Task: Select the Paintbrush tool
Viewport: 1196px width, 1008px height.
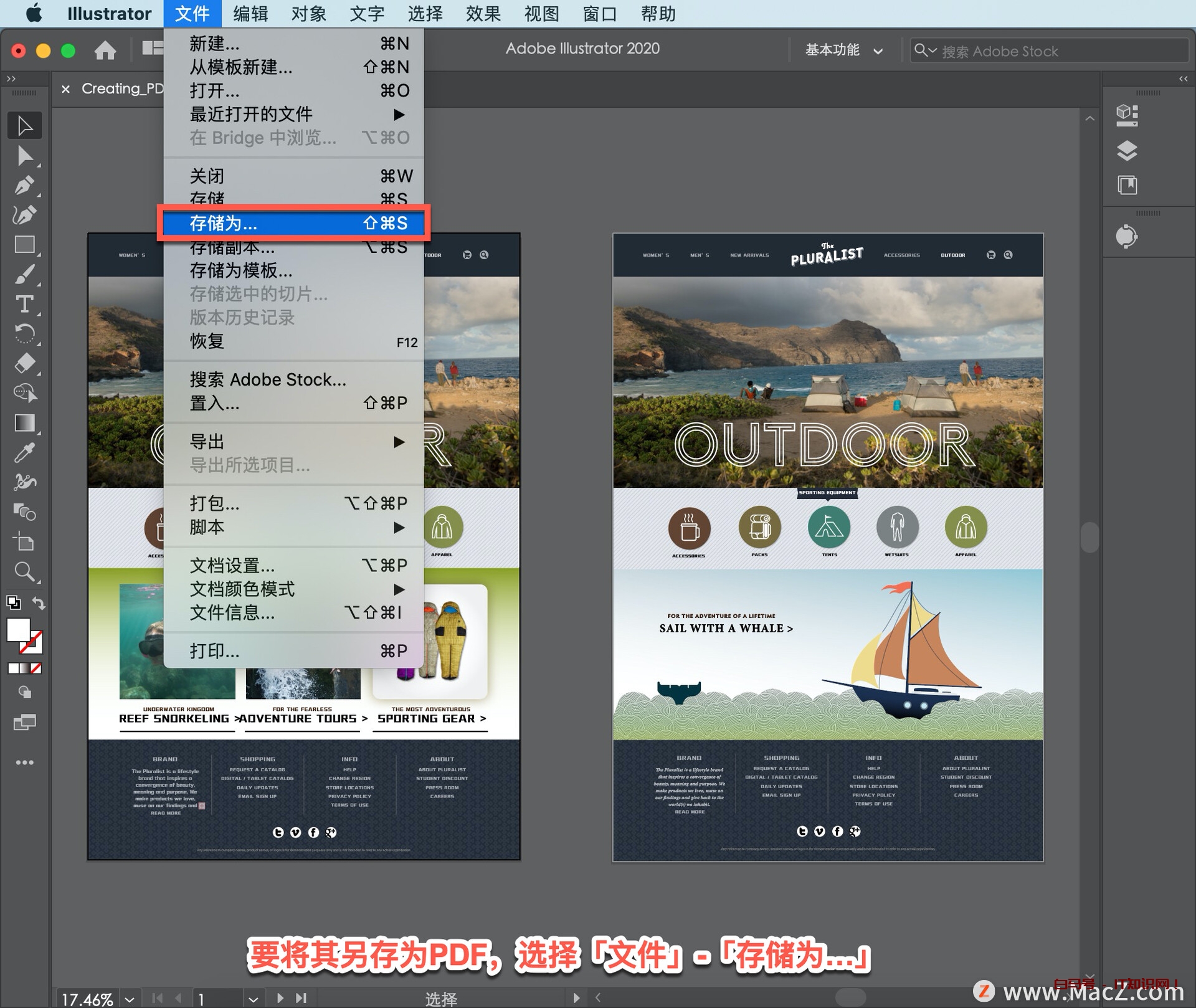Action: [x=25, y=274]
